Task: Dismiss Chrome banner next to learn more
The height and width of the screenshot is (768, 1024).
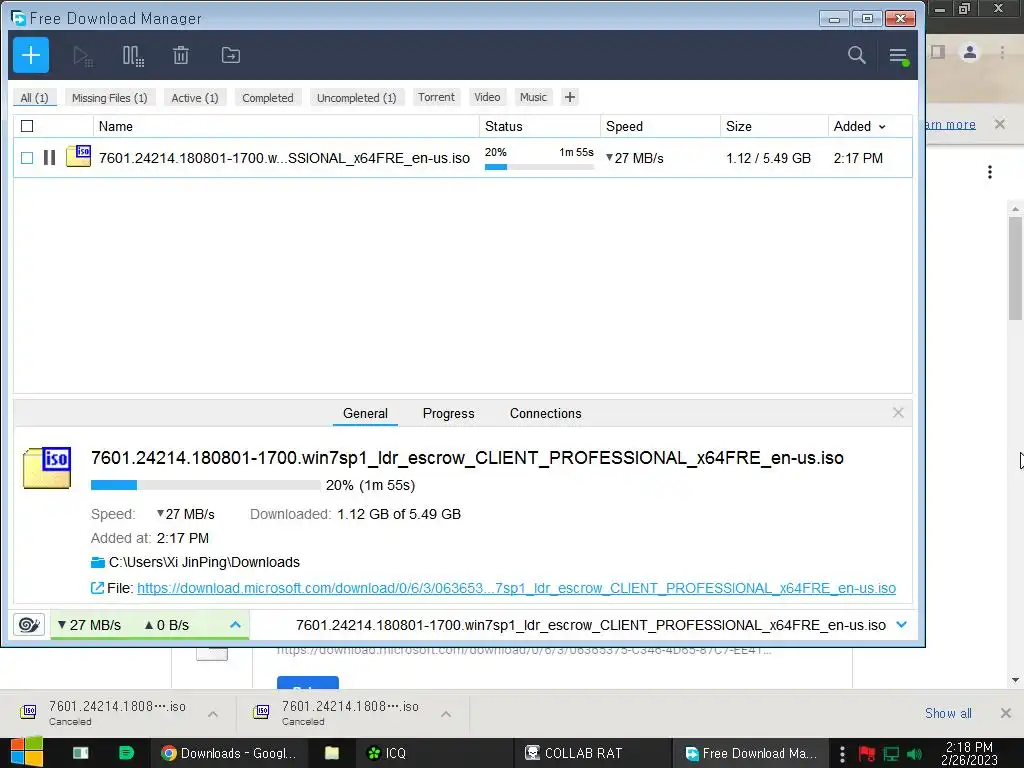Action: (1000, 124)
